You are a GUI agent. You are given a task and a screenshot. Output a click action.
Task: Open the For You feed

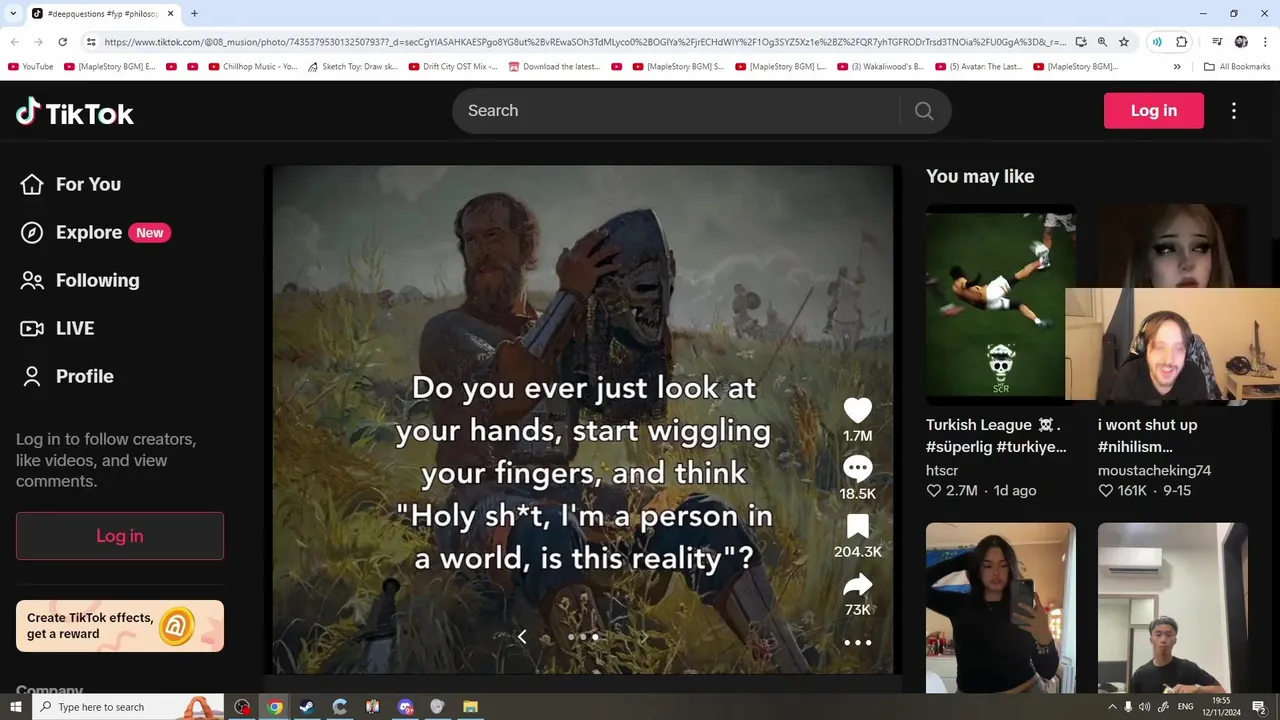coord(71,184)
